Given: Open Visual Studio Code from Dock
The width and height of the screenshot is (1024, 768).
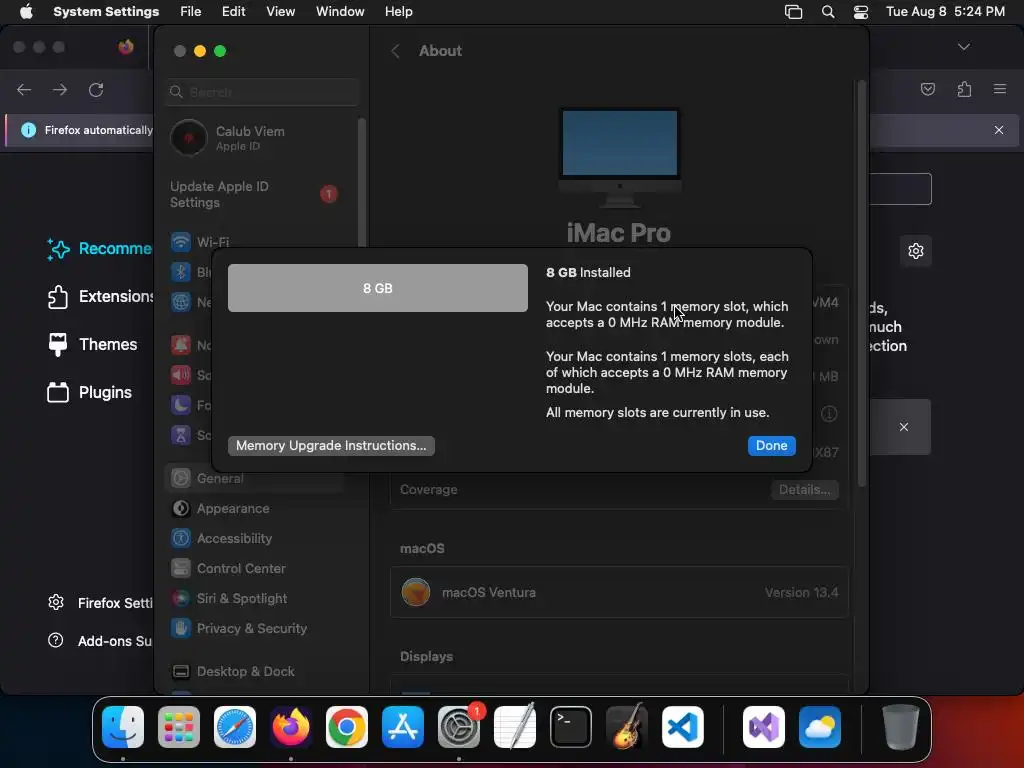Looking at the screenshot, I should [x=682, y=727].
